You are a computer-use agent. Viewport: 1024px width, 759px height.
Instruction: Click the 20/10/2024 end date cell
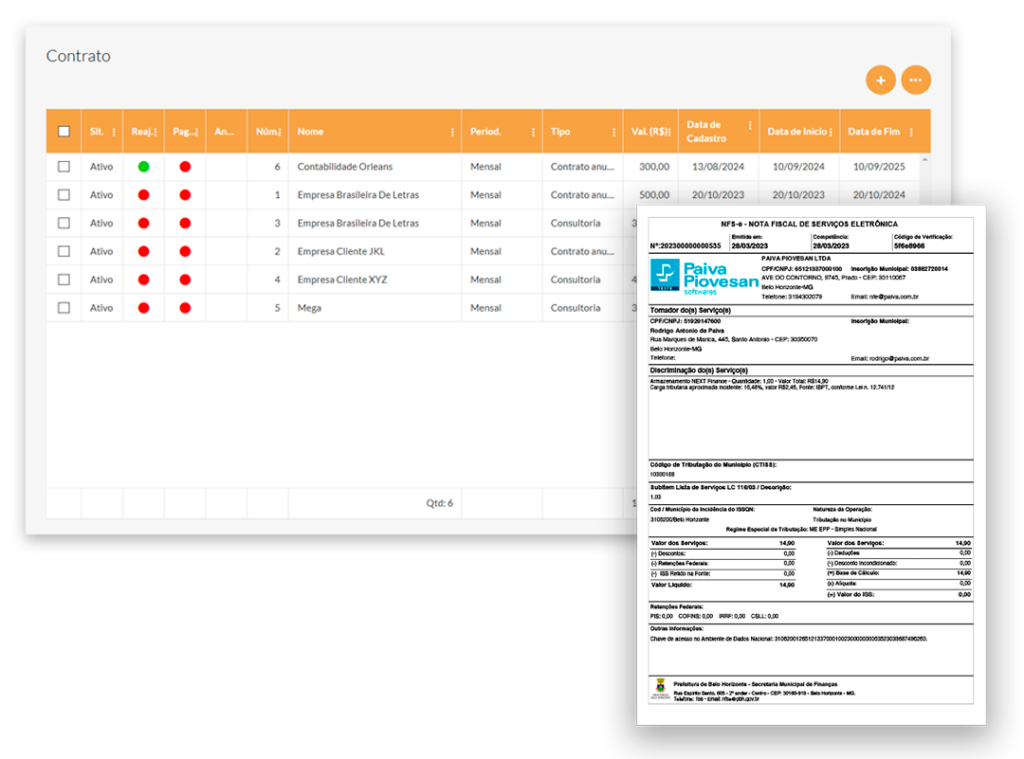point(879,195)
